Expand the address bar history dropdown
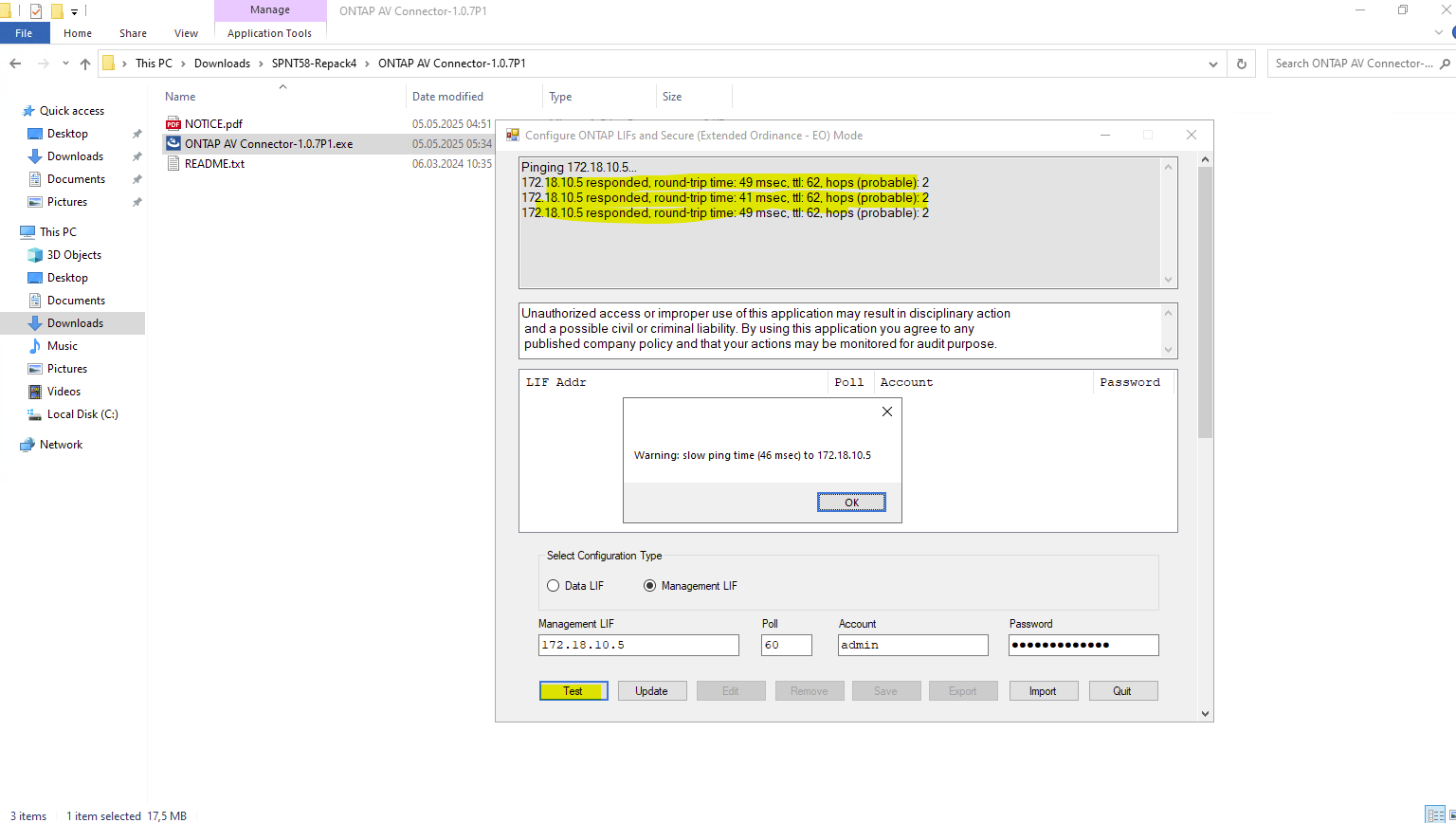The width and height of the screenshot is (1456, 823). tap(1213, 64)
